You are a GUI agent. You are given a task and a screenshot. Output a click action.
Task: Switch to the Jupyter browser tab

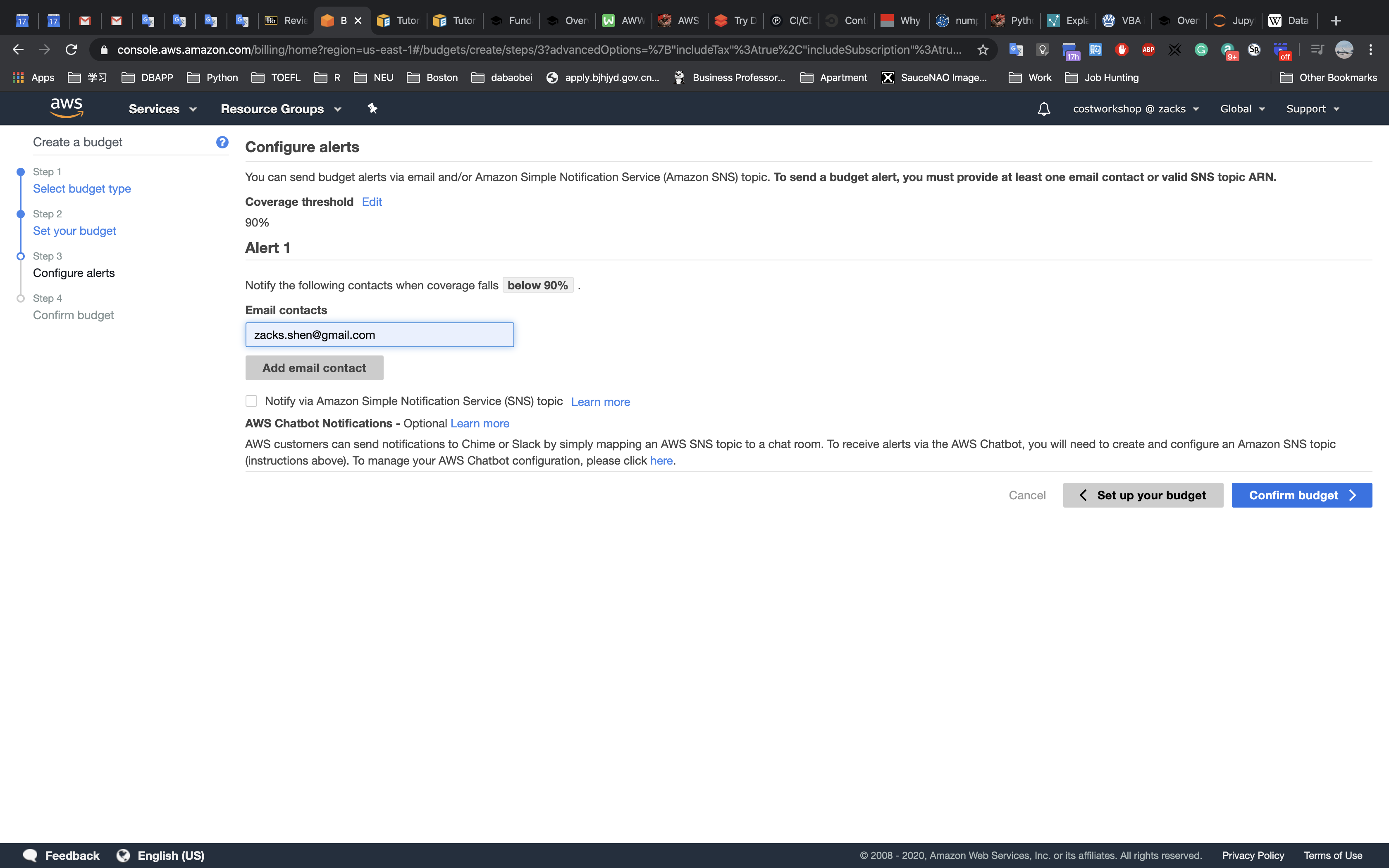pos(1235,21)
